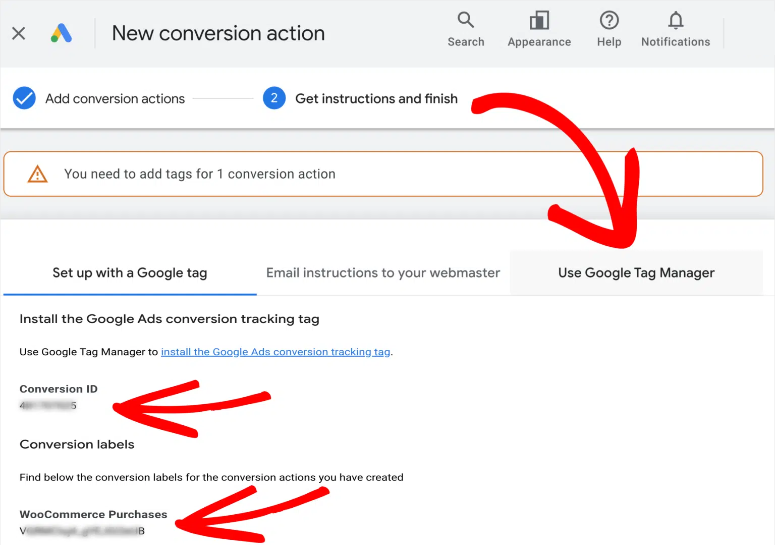Click the WooCommerce Purchases label

pyautogui.click(x=93, y=514)
